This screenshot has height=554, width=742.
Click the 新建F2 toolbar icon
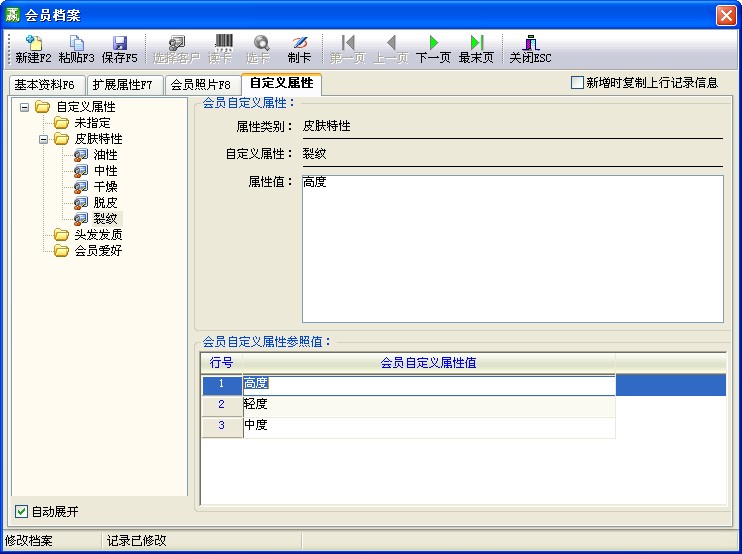(33, 42)
